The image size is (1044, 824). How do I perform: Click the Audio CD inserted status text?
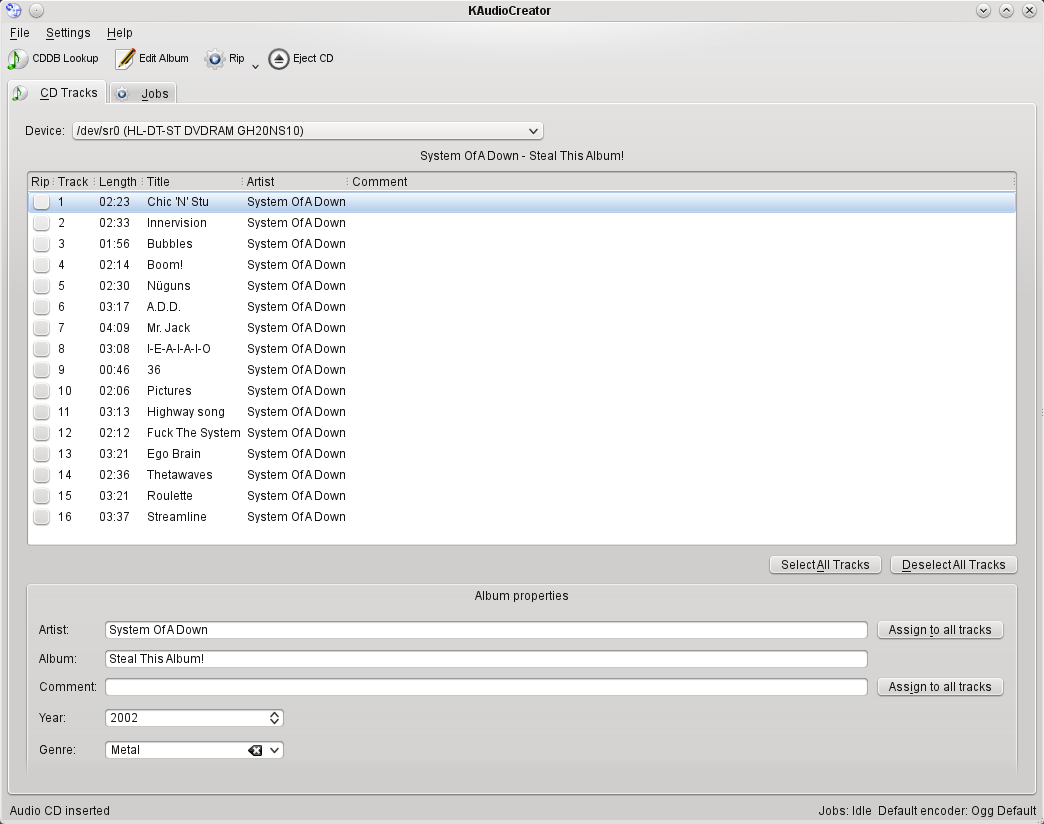point(59,811)
